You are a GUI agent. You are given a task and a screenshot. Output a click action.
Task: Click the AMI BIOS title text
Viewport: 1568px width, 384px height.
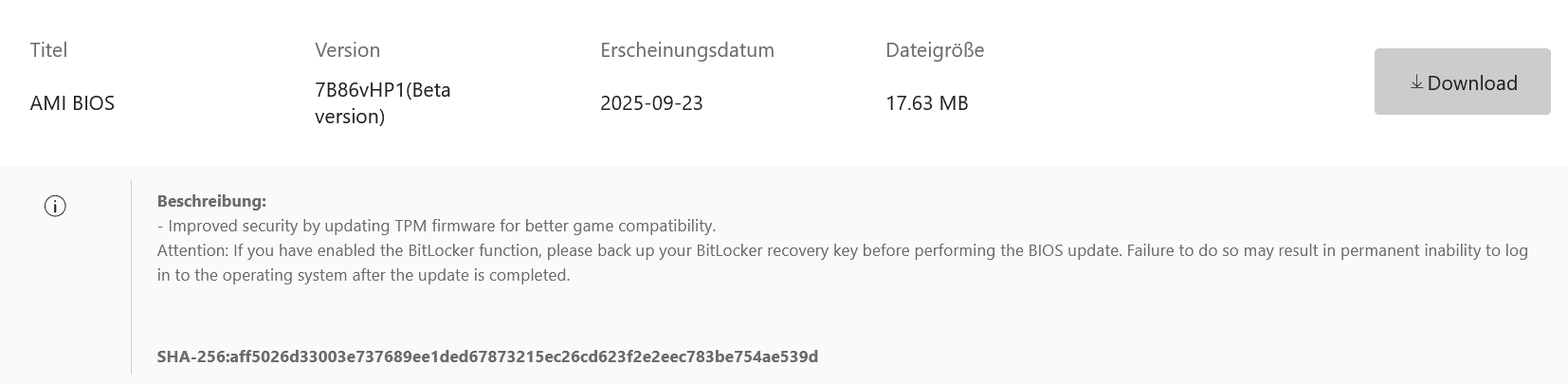pyautogui.click(x=72, y=103)
